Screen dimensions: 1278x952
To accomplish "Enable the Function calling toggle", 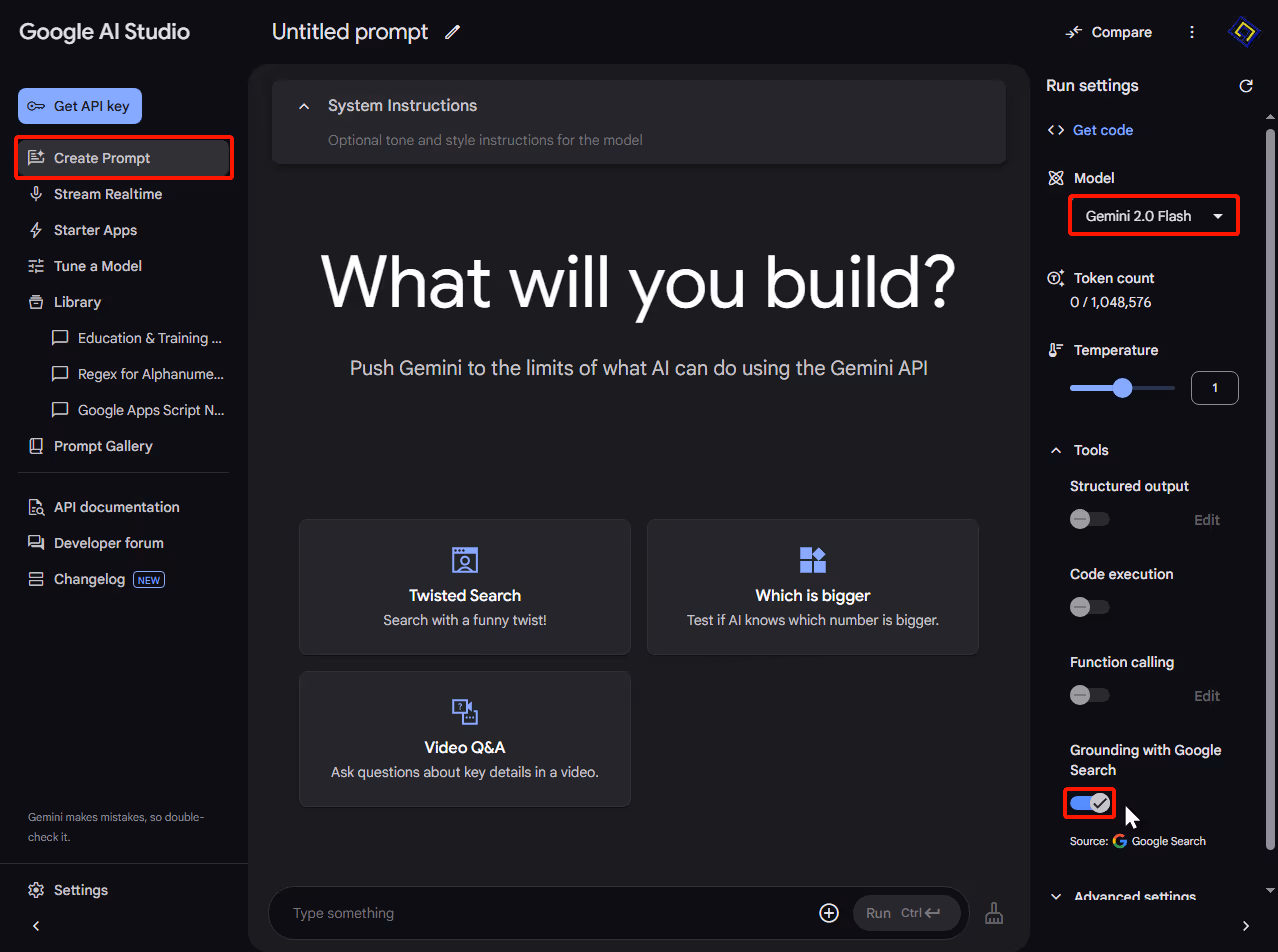I will (1089, 695).
